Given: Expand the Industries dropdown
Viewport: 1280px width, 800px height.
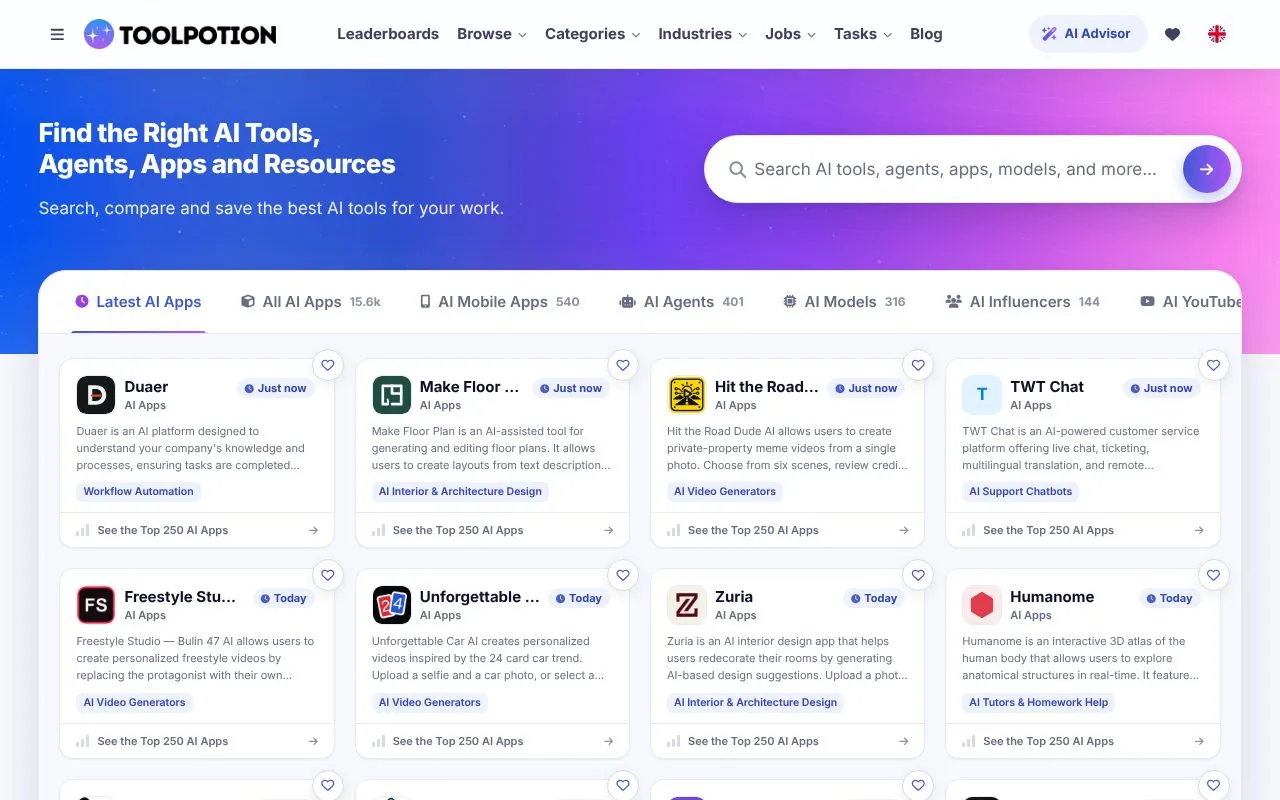Looking at the screenshot, I should [703, 34].
